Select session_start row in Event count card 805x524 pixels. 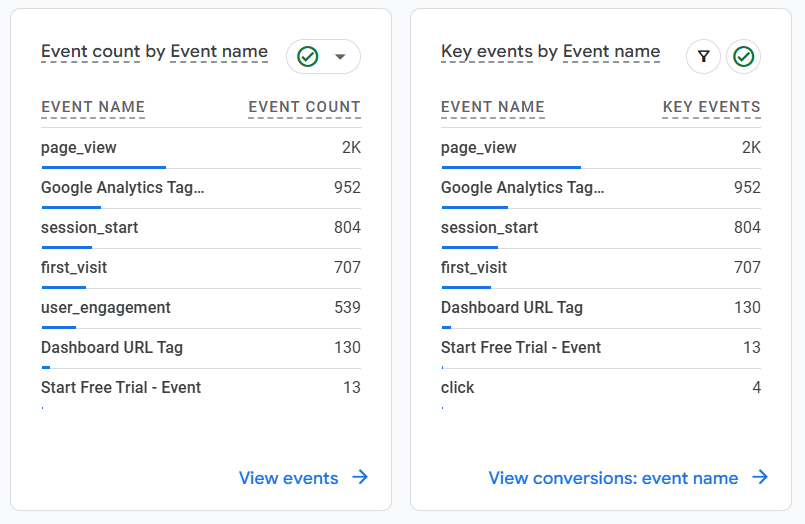click(201, 228)
